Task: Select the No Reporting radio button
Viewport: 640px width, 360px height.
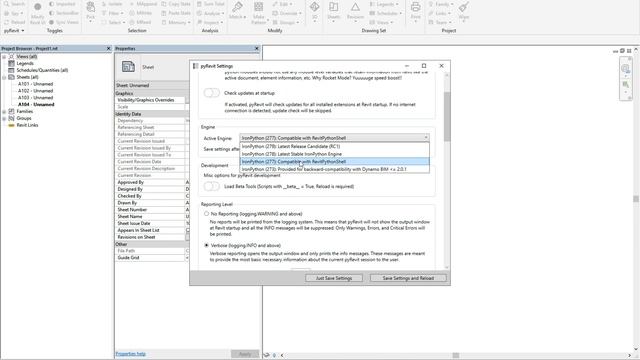Action: point(207,213)
